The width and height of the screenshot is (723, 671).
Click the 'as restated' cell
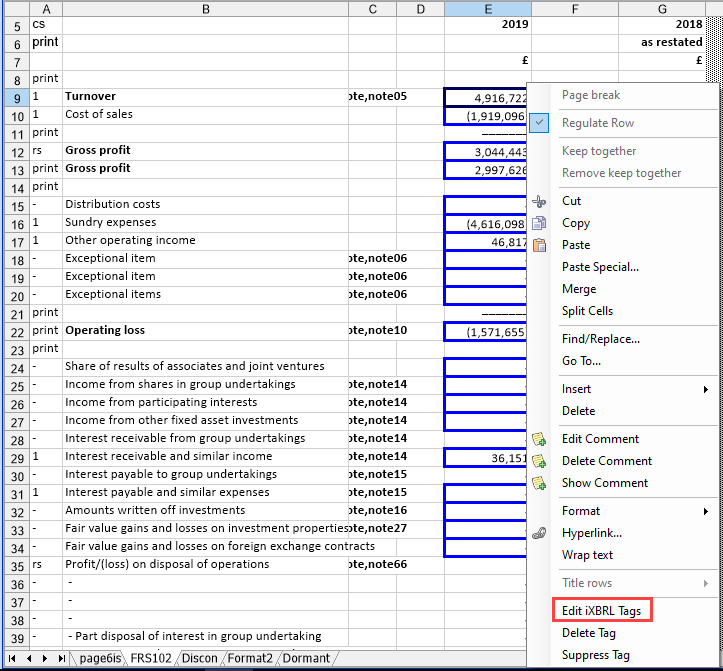click(662, 42)
